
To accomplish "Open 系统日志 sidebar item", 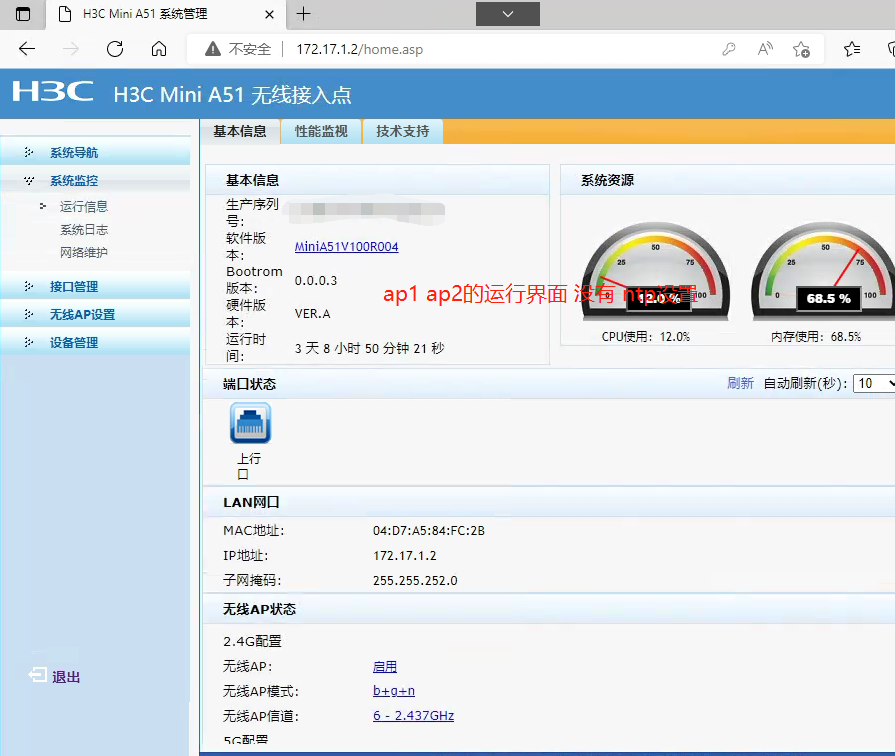I will (x=84, y=230).
